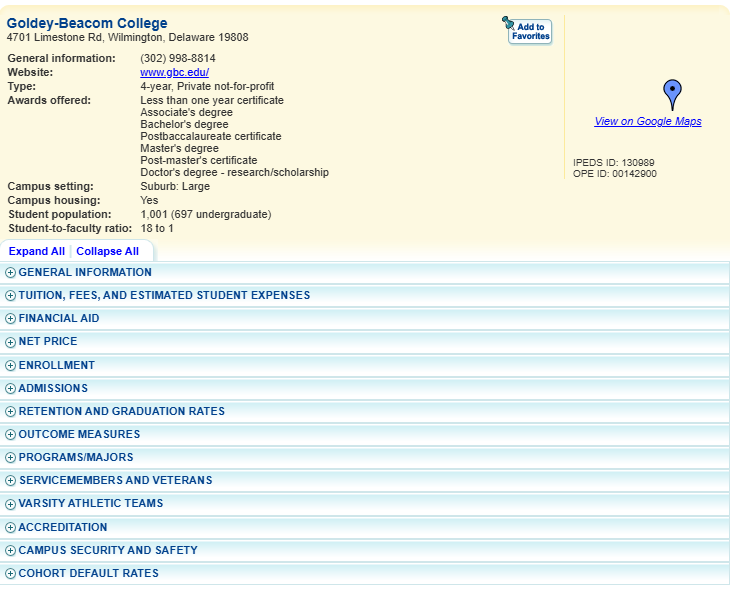Expand the Programs/Majors section
746x593 pixels.
[364, 457]
